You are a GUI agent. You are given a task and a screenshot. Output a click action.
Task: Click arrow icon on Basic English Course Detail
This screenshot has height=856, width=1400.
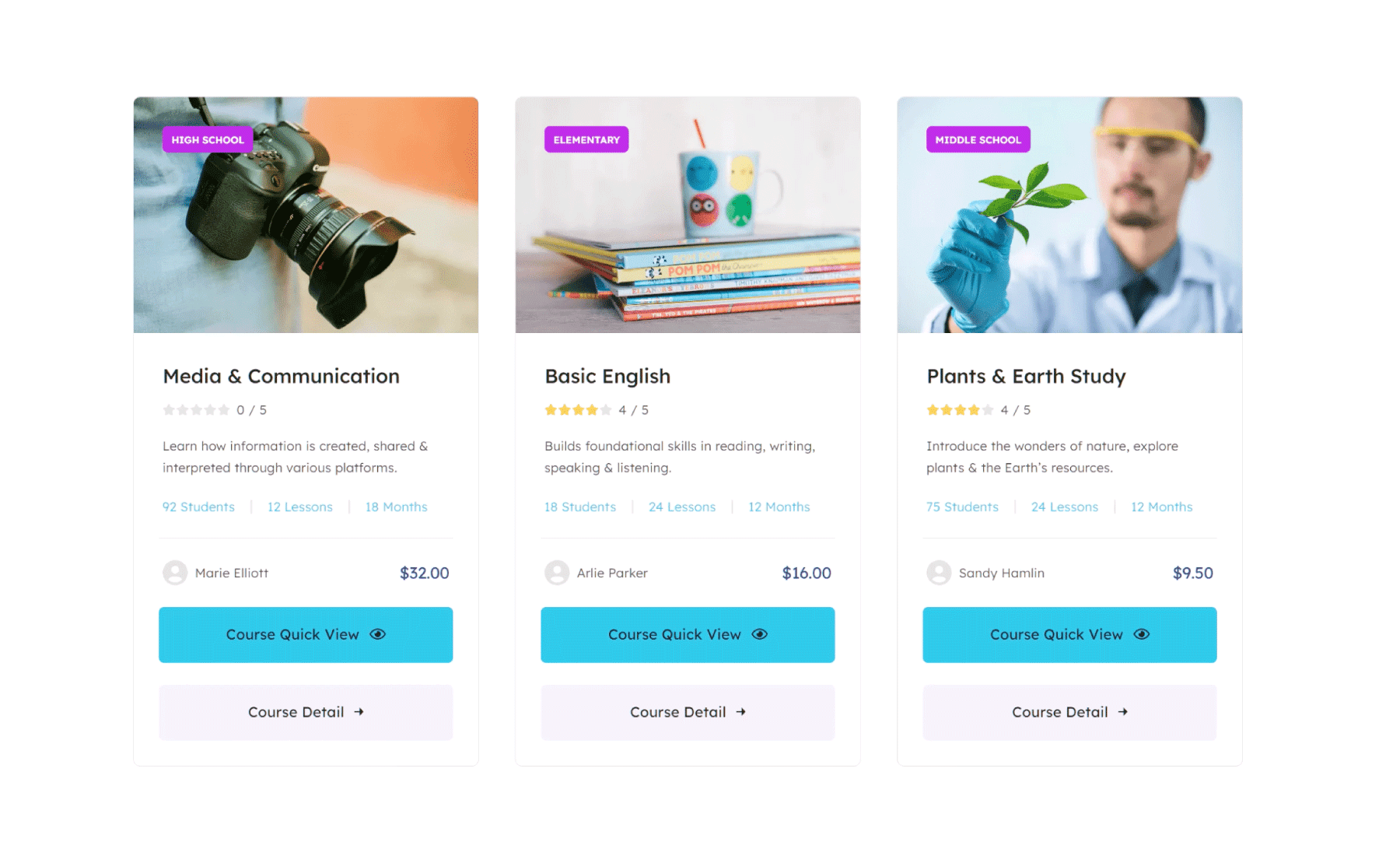pyautogui.click(x=740, y=712)
